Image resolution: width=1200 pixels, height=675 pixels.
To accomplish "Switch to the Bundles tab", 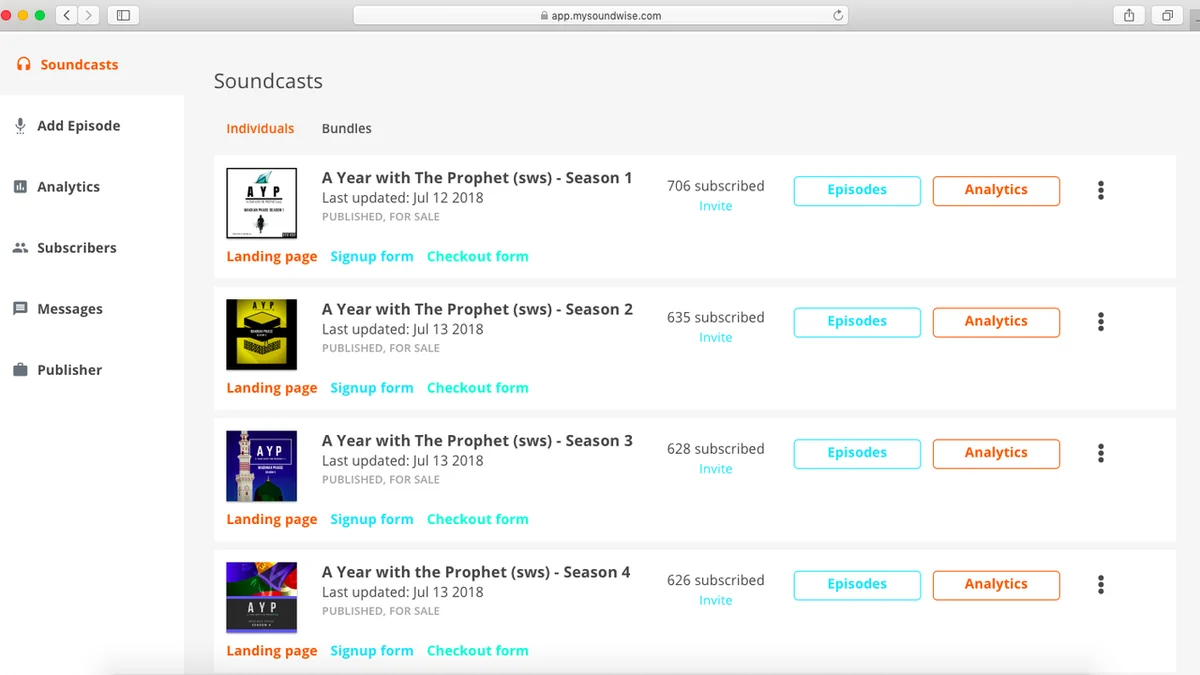I will click(x=346, y=128).
